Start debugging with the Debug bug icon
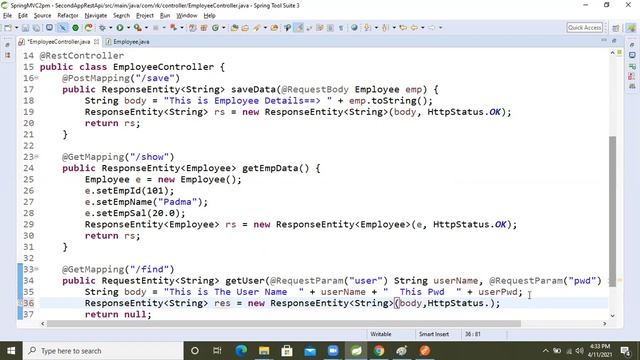 (102, 28)
